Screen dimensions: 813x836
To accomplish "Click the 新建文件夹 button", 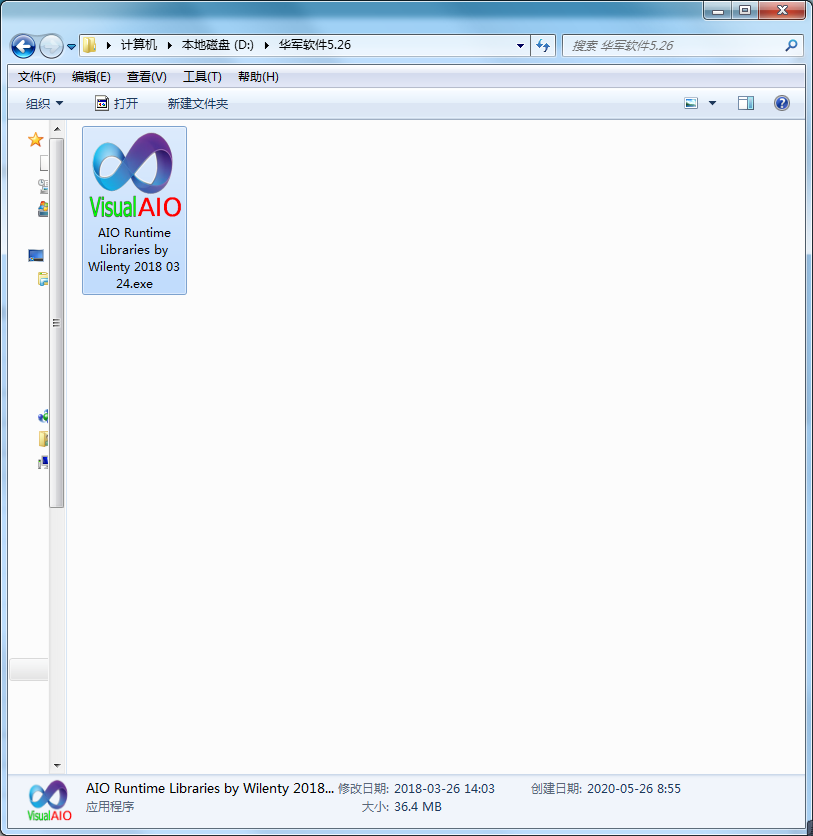I will point(198,104).
